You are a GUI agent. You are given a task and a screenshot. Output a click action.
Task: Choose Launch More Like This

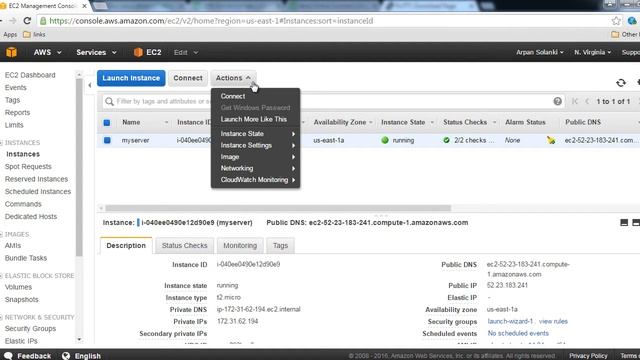[x=253, y=119]
